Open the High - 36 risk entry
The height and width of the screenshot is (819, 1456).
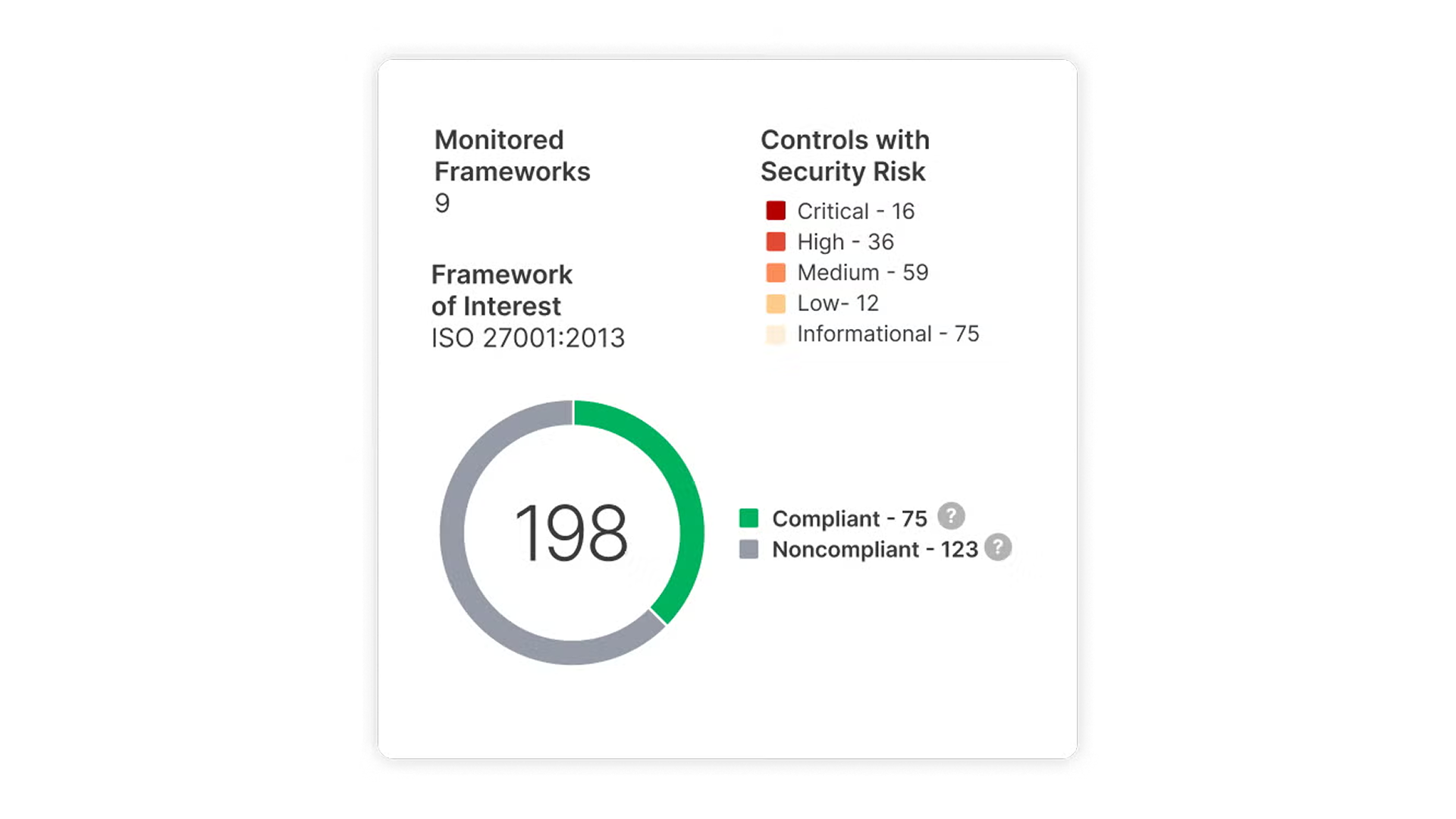(846, 242)
